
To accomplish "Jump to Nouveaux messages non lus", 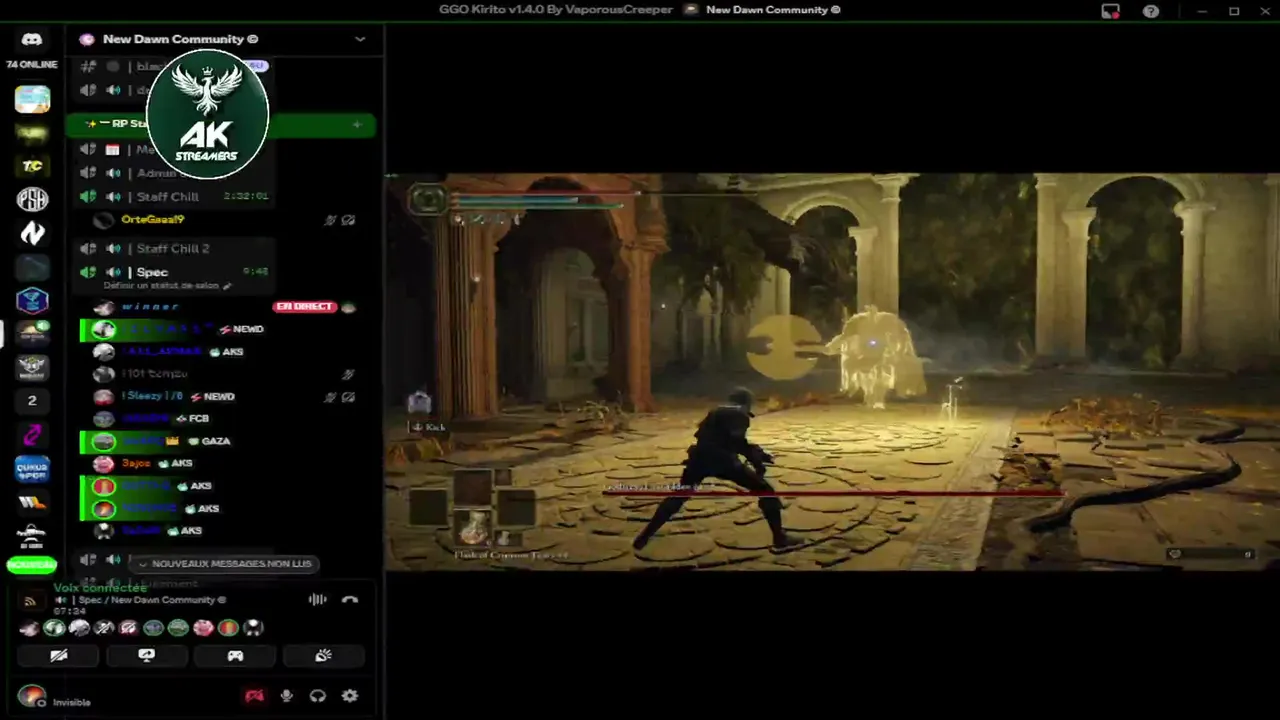I will [x=226, y=564].
